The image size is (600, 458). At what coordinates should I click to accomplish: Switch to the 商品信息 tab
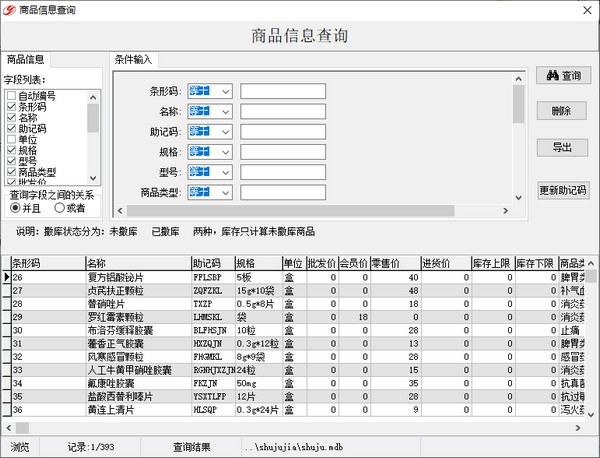(x=26, y=59)
